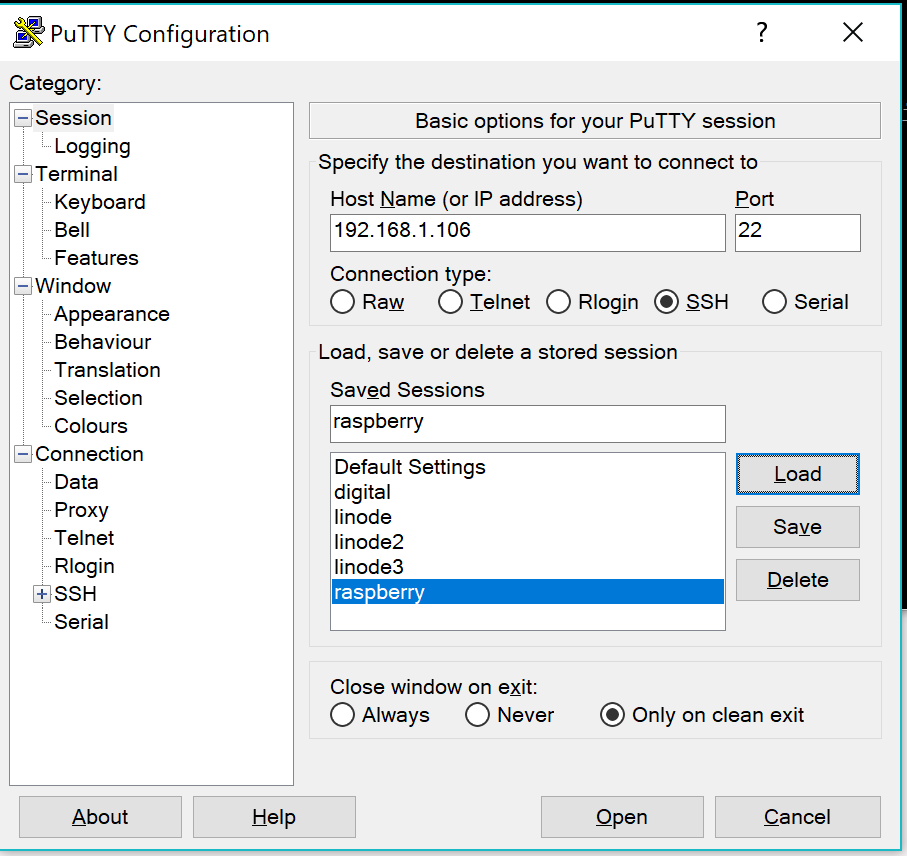Click the PuTTY icon in title bar
Viewport: 907px width, 856px height.
click(x=28, y=32)
